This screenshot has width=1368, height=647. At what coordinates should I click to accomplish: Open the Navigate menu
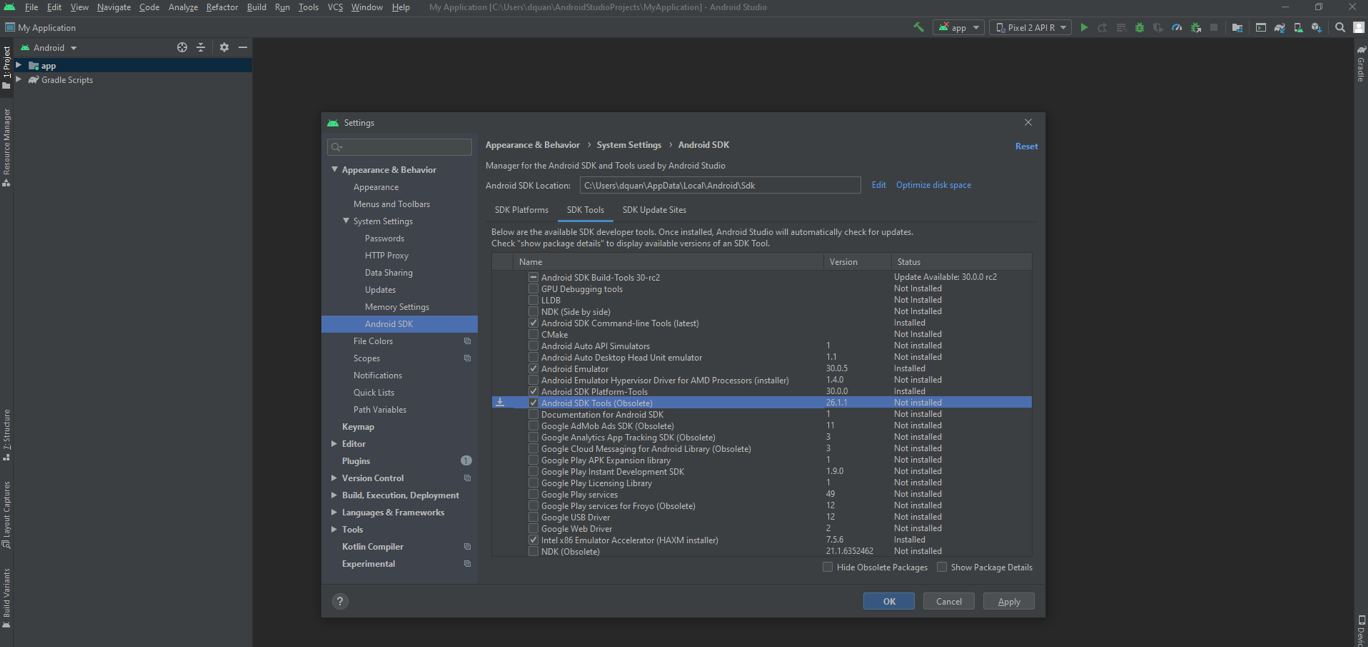coord(113,7)
